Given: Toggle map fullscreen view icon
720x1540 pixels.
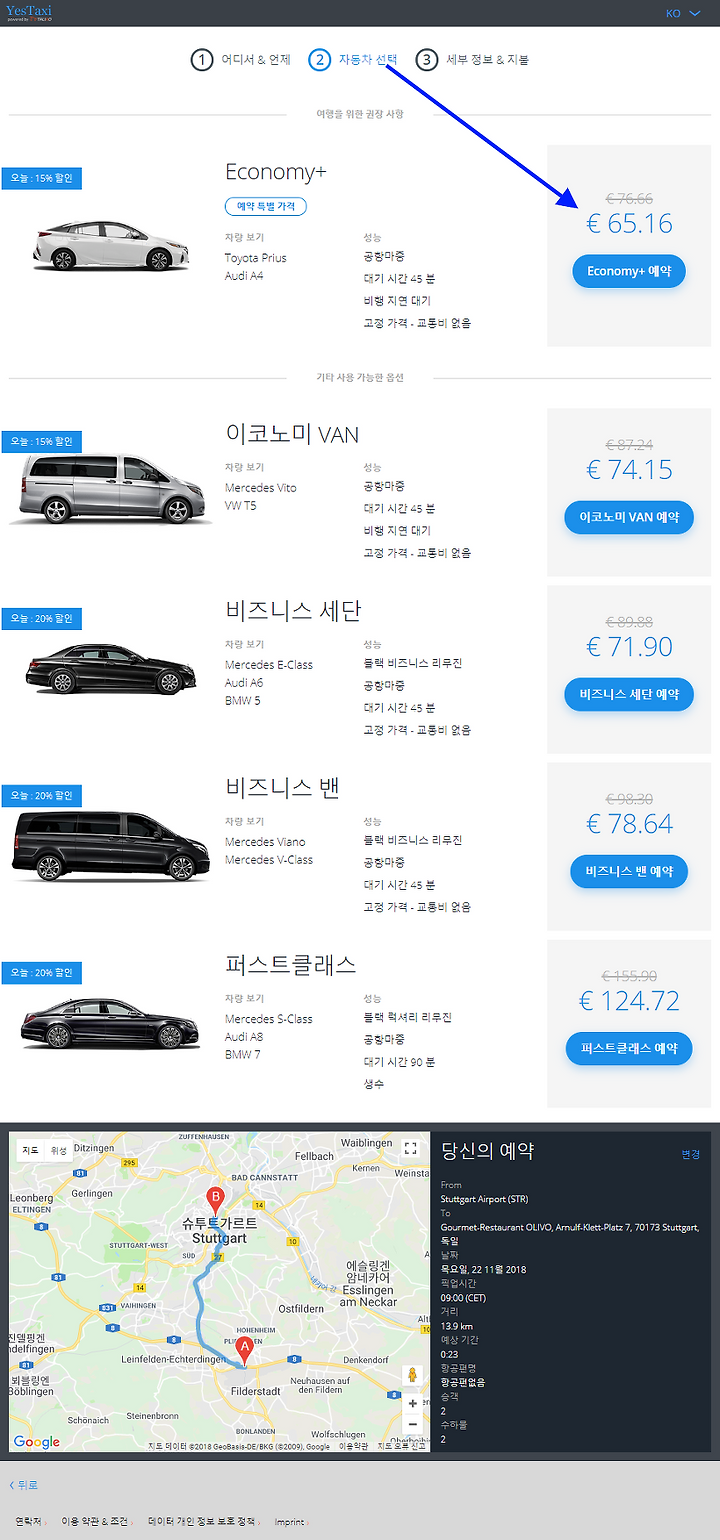Looking at the screenshot, I should pos(410,1148).
